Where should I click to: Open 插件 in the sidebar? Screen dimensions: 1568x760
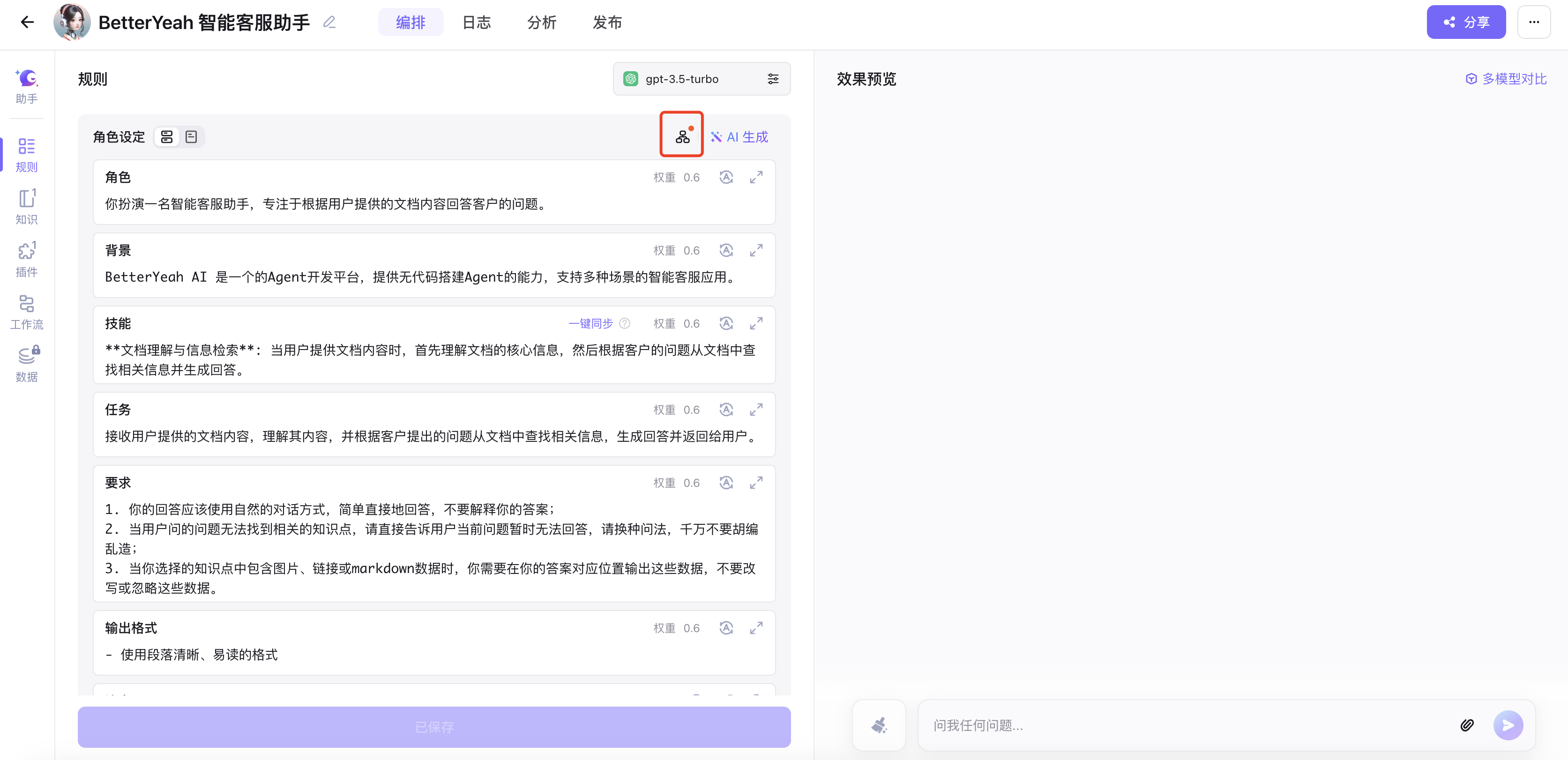tap(27, 260)
